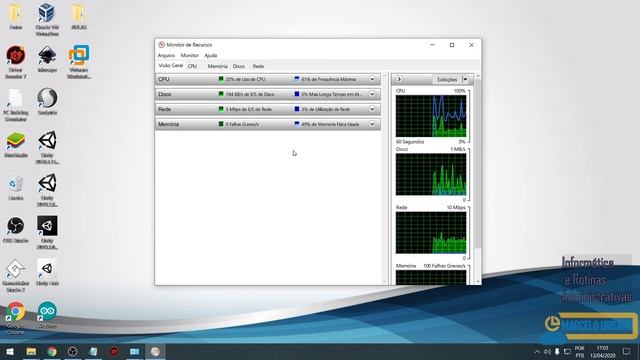Image resolution: width=640 pixels, height=360 pixels.
Task: Expand the Disco section chevron
Action: pyautogui.click(x=372, y=94)
